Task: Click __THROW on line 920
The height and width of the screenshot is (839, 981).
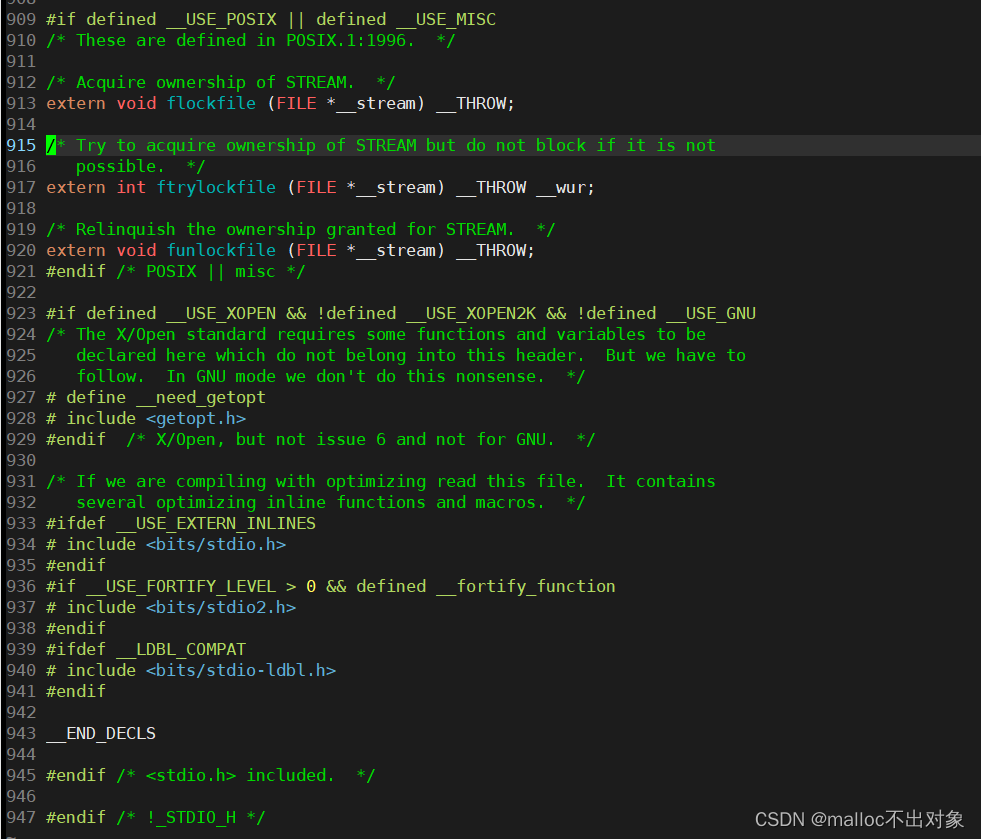Action: coord(490,250)
